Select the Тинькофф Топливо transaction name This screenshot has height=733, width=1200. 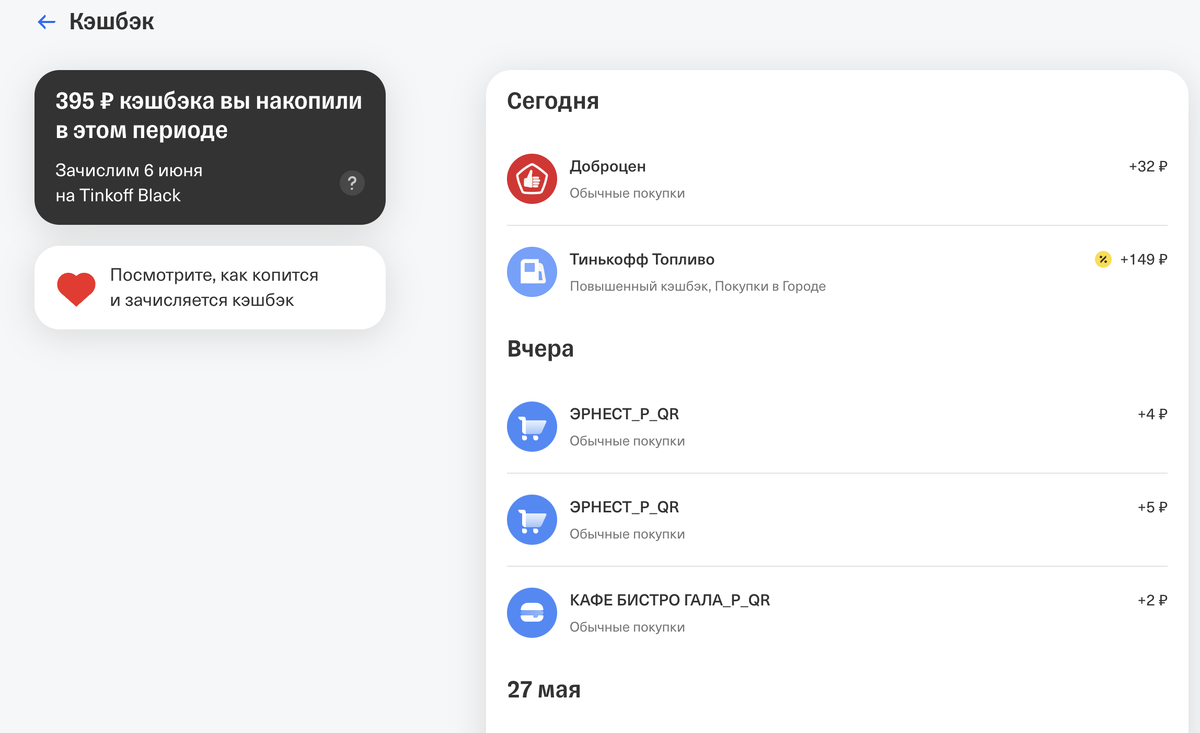click(x=642, y=260)
